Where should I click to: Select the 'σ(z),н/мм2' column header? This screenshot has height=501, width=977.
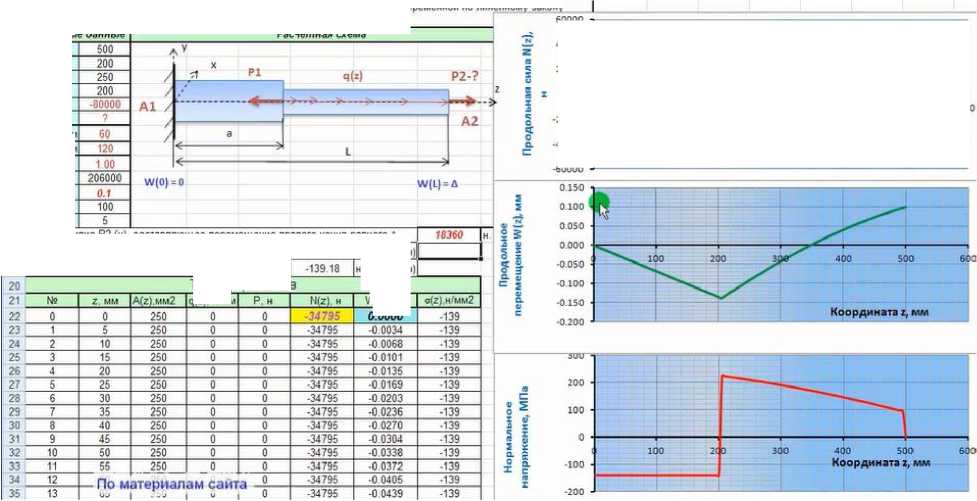449,300
